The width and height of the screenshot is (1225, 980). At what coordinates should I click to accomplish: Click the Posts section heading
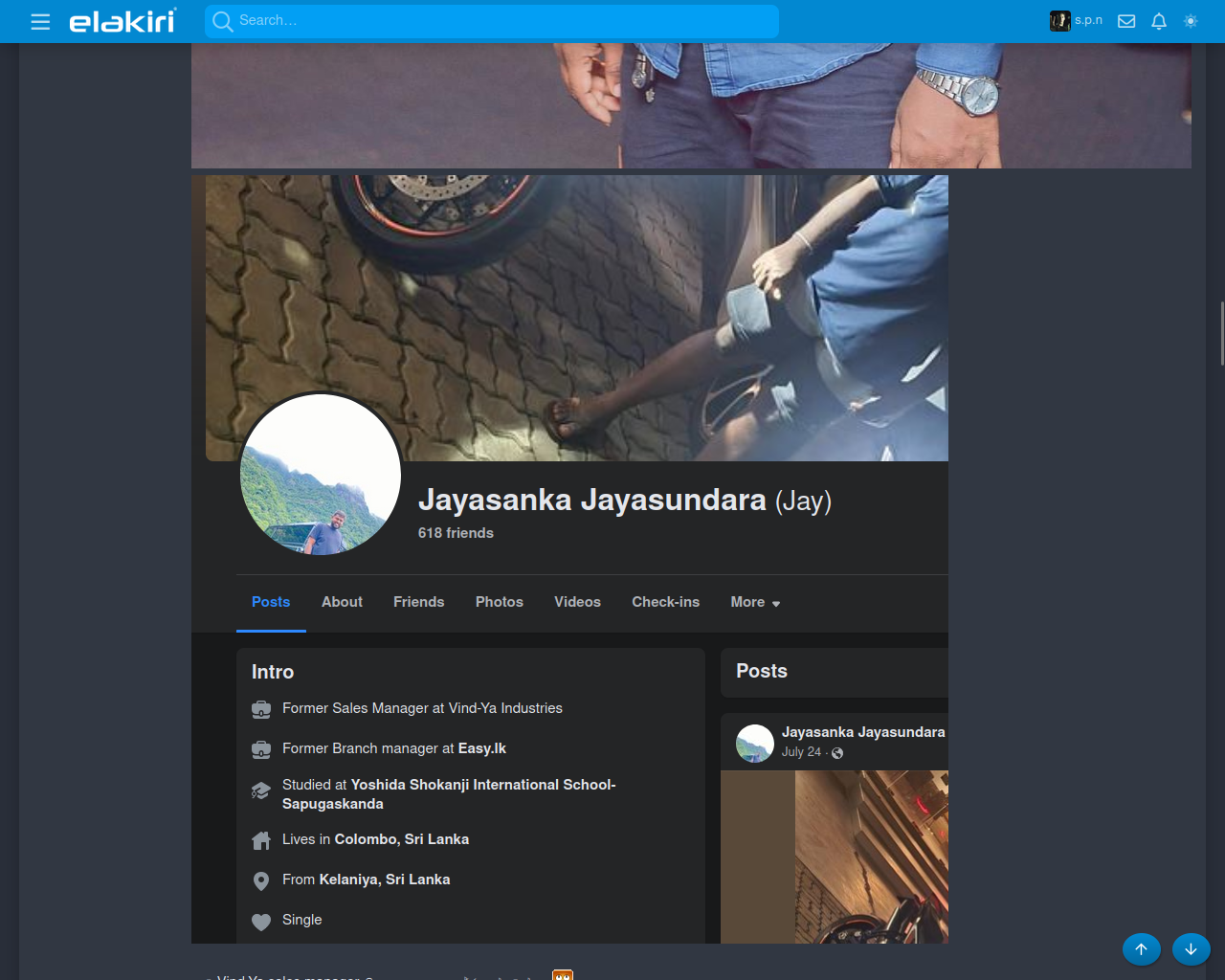click(x=762, y=671)
